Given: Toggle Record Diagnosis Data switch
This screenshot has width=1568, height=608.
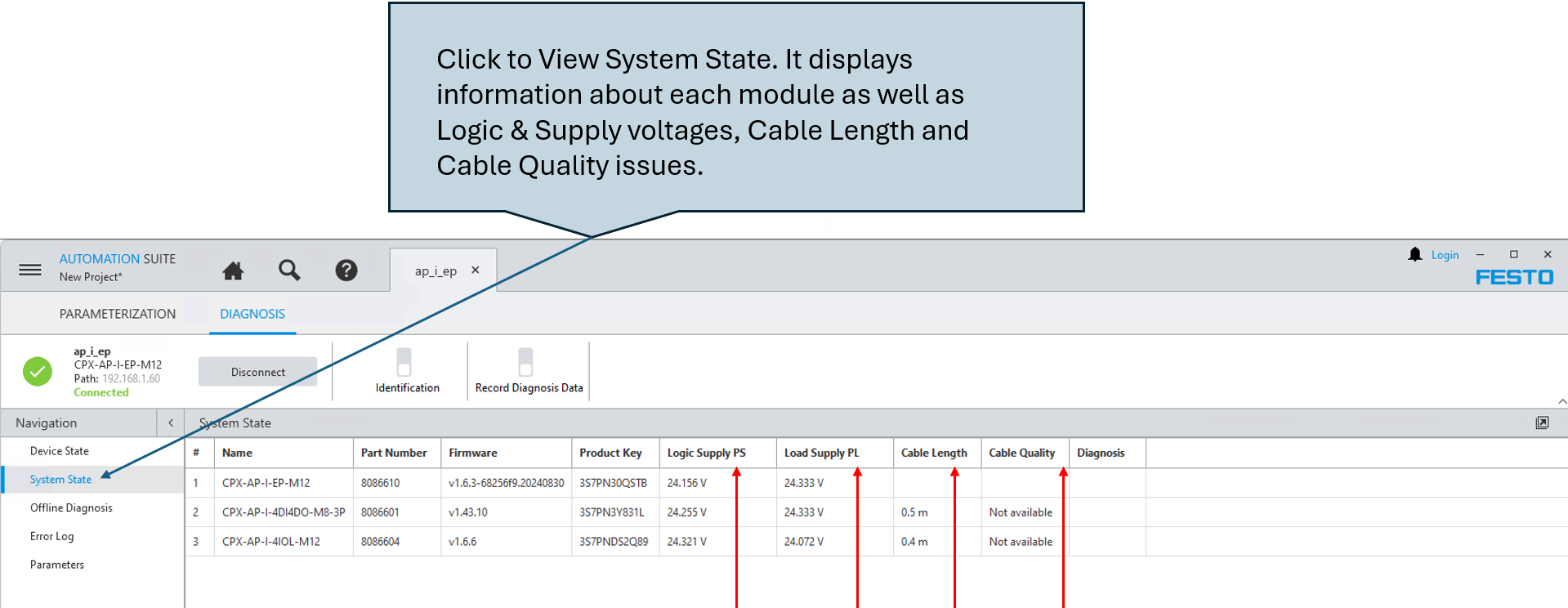Looking at the screenshot, I should (x=525, y=361).
